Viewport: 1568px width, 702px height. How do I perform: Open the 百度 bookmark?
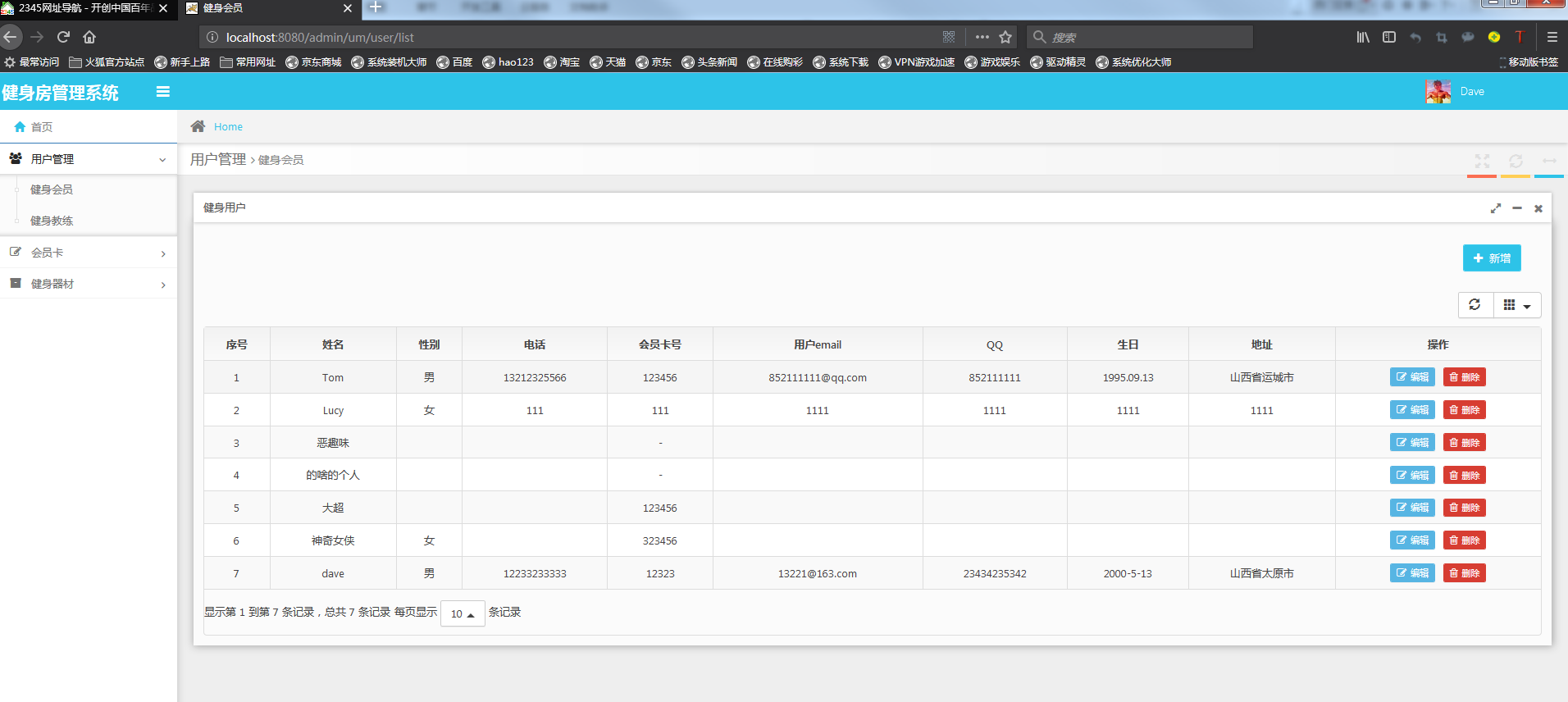coord(454,62)
